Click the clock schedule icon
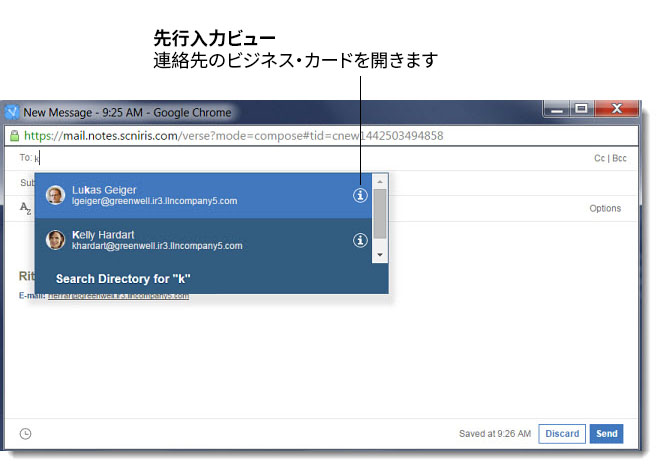This screenshot has height=466, width=657. 26,434
